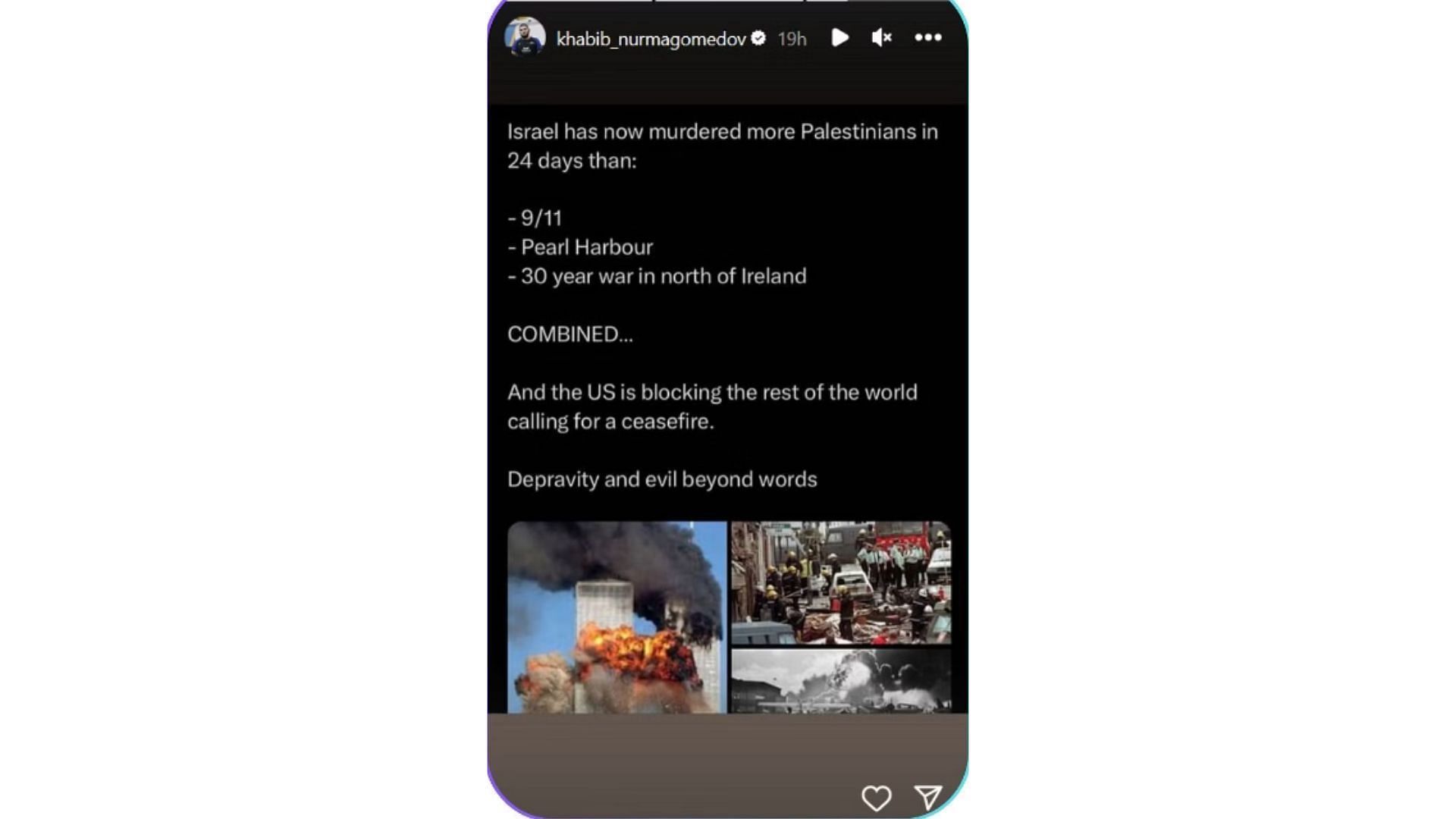The width and height of the screenshot is (1456, 819).
Task: Open the burning twin towers photo
Action: (617, 617)
